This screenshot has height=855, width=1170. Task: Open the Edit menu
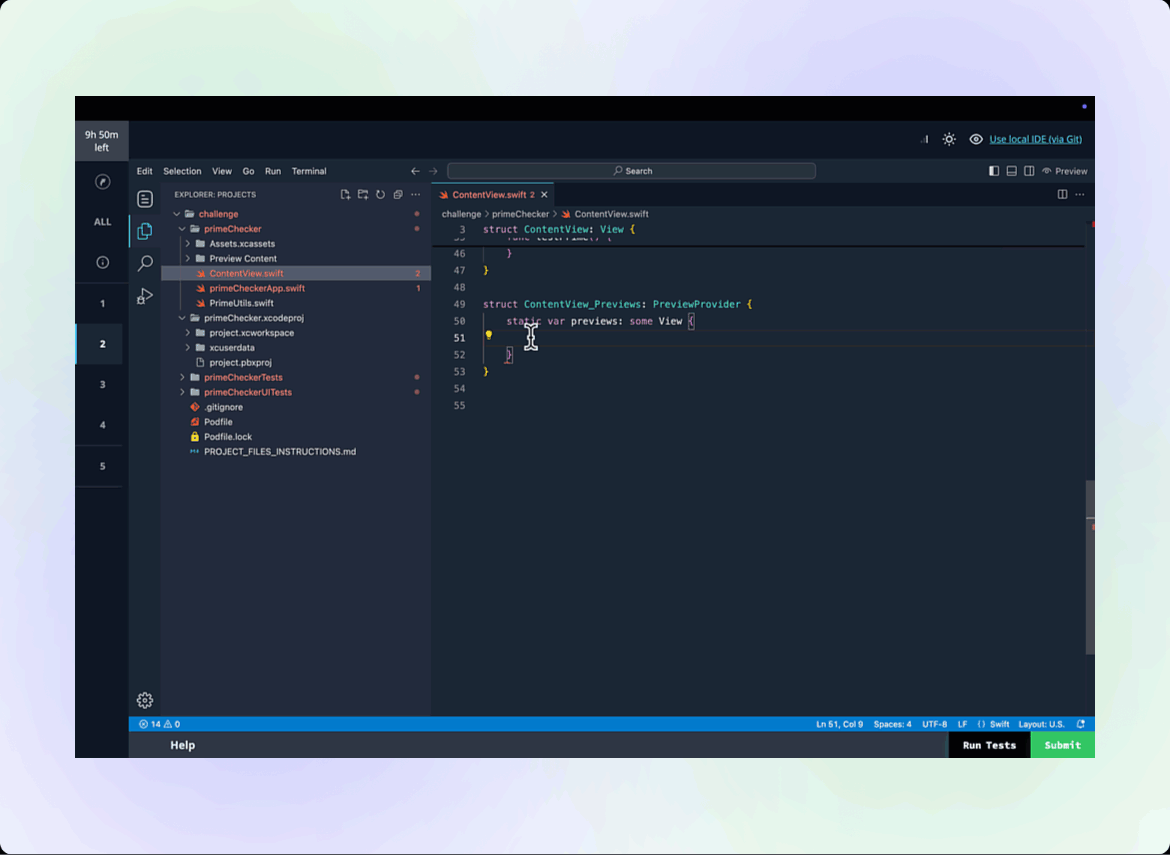(145, 171)
